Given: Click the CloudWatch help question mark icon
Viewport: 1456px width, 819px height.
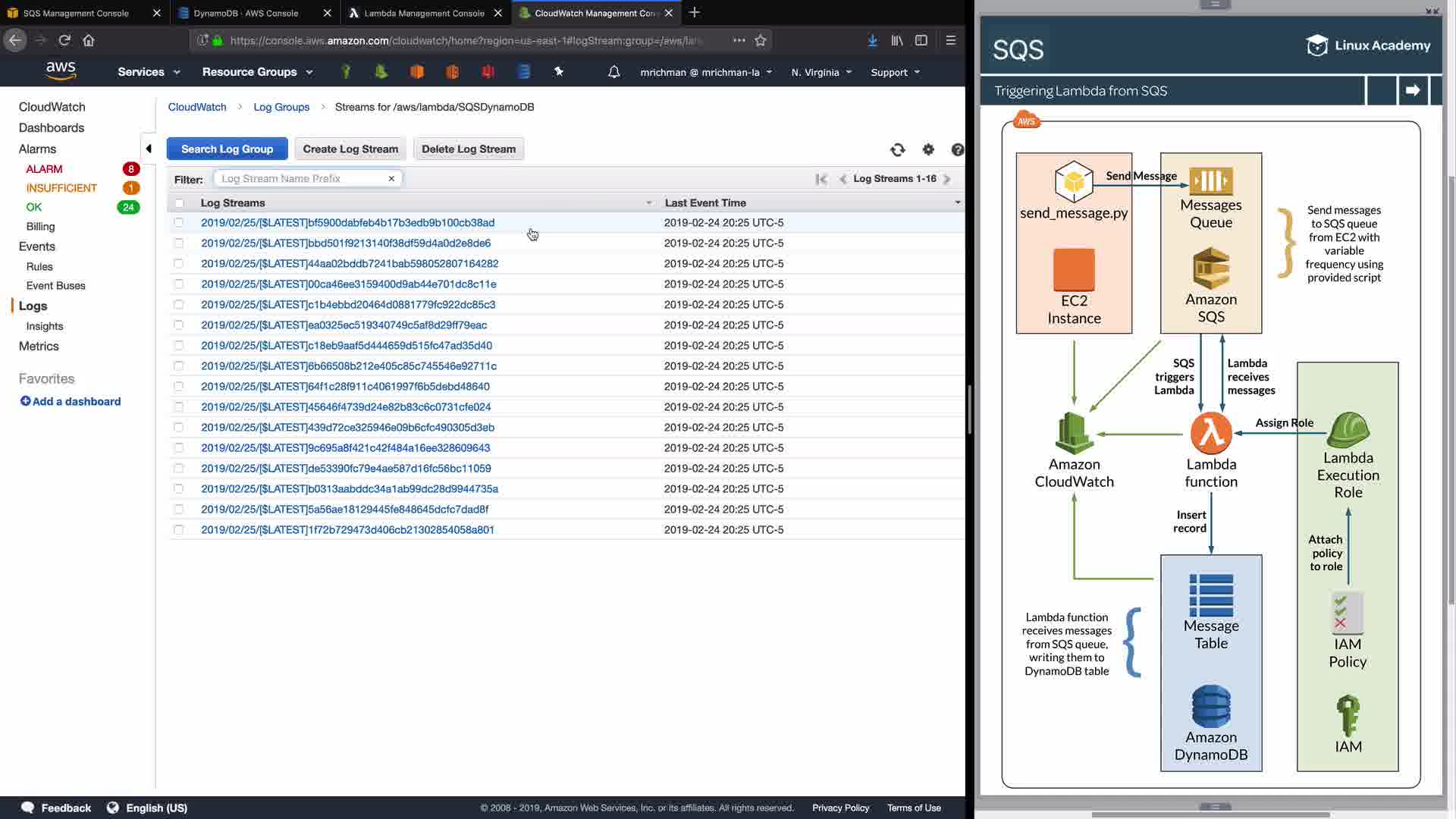Looking at the screenshot, I should click(957, 150).
